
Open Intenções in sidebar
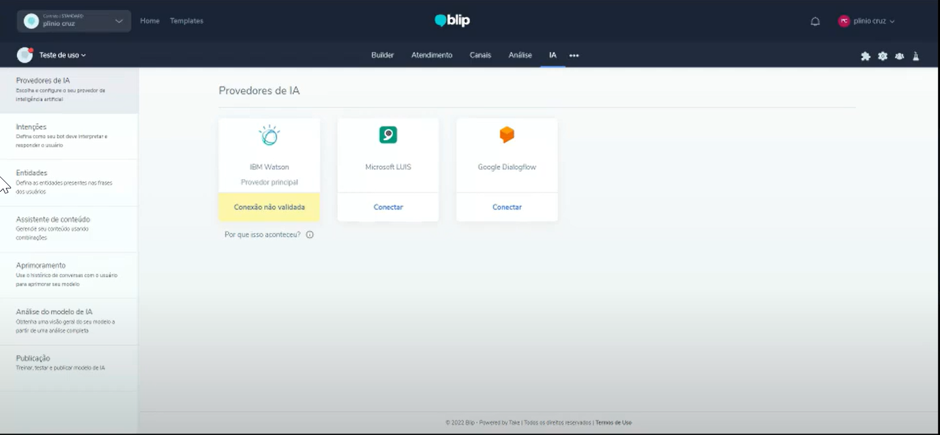tap(69, 136)
